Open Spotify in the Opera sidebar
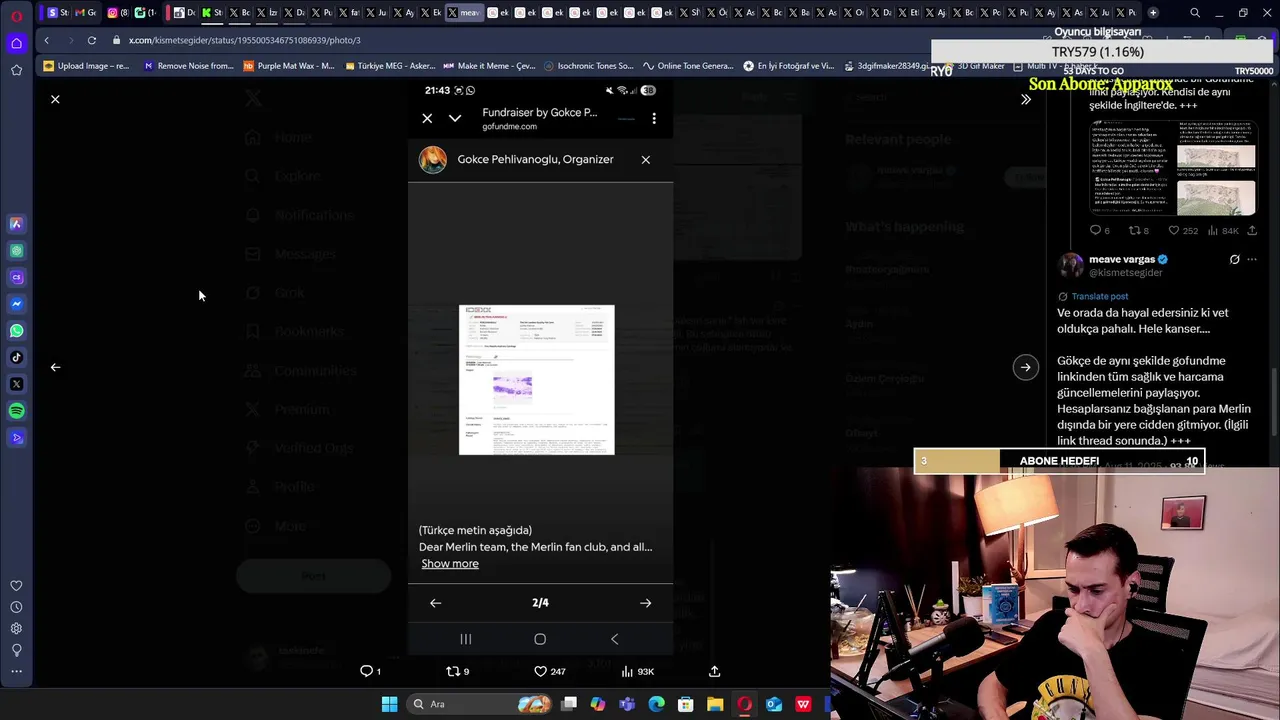This screenshot has height=720, width=1280. click(x=16, y=411)
